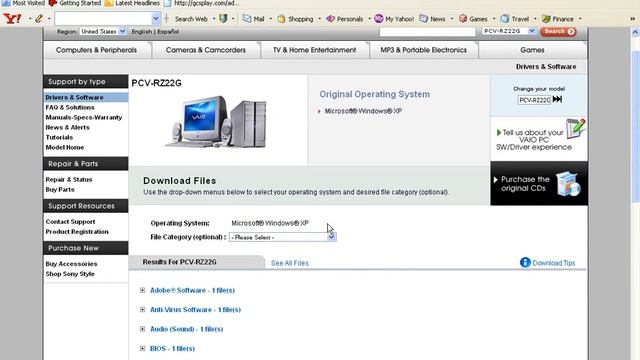Screen dimensions: 640x360
Task: Open the News toolbar icon
Action: point(424,19)
